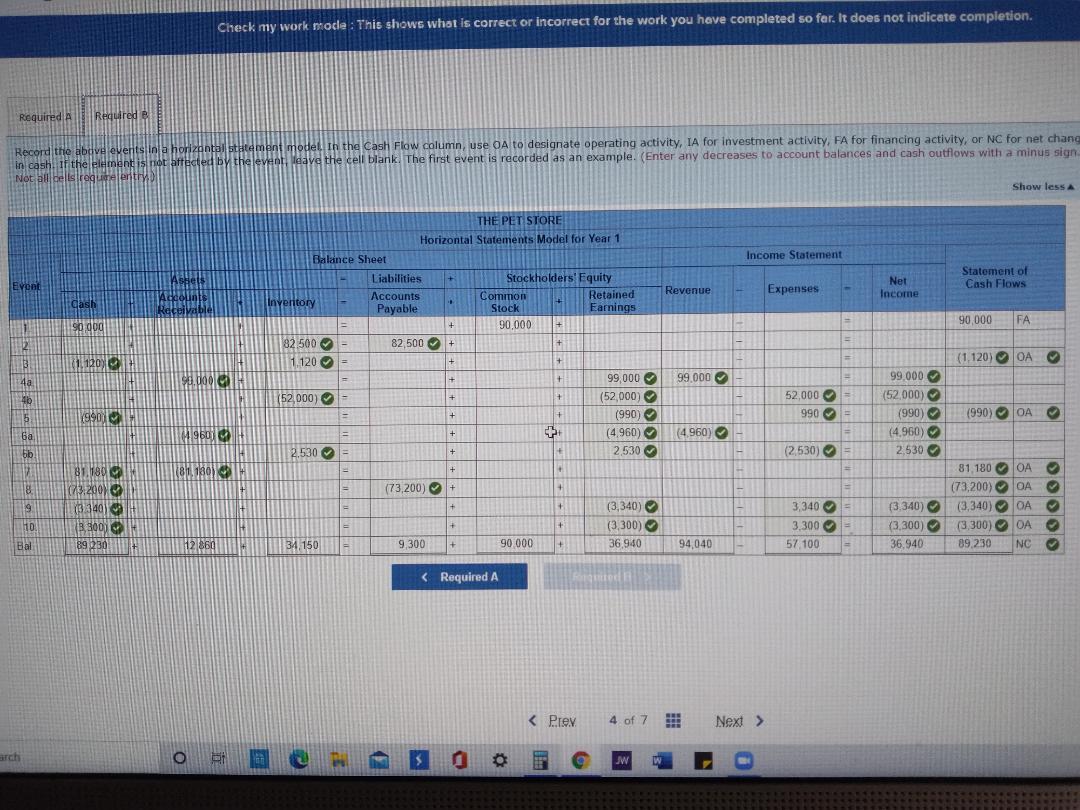
Task: Click the '4 of 7' page indicator
Action: pyautogui.click(x=628, y=720)
